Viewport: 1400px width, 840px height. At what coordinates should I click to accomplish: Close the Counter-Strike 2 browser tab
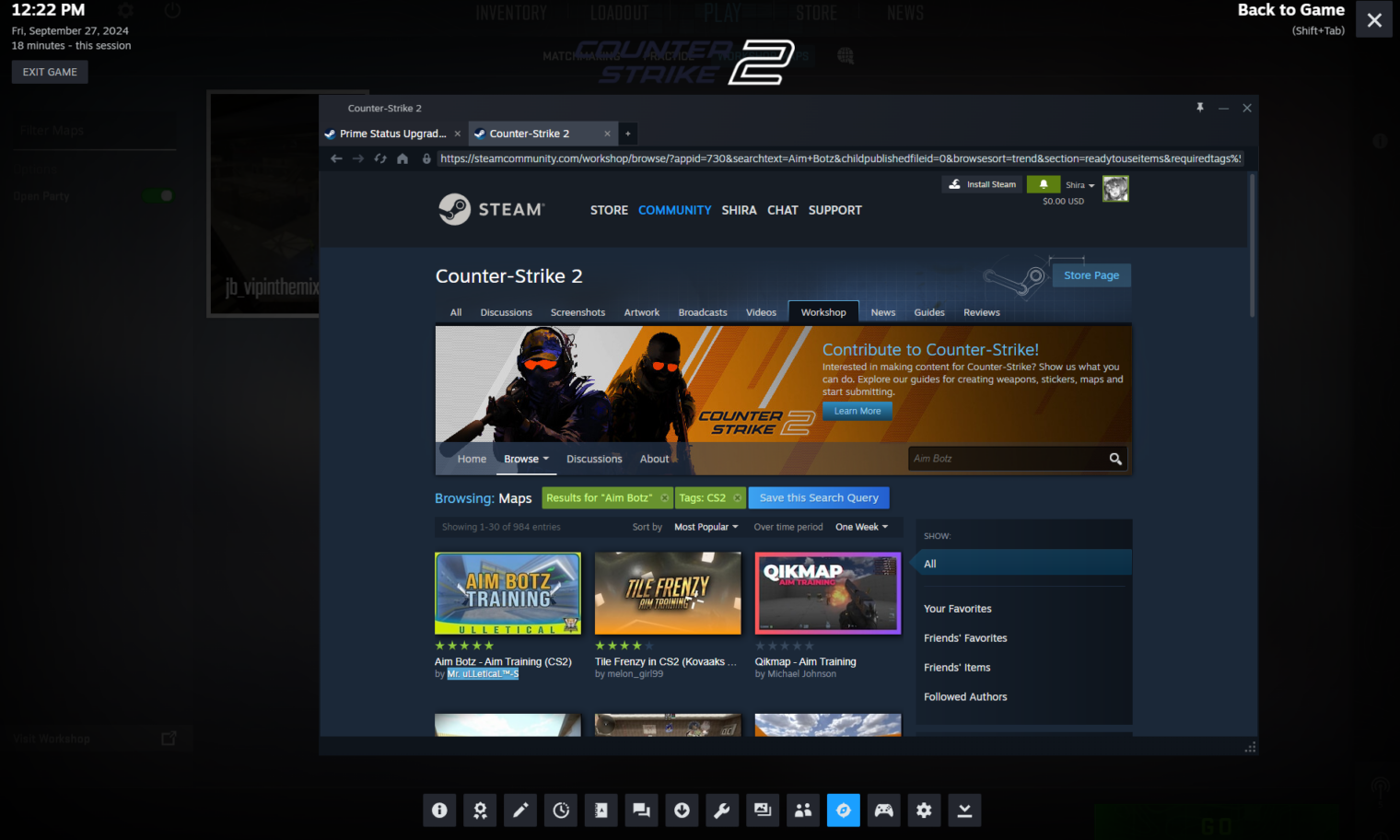[x=607, y=134]
